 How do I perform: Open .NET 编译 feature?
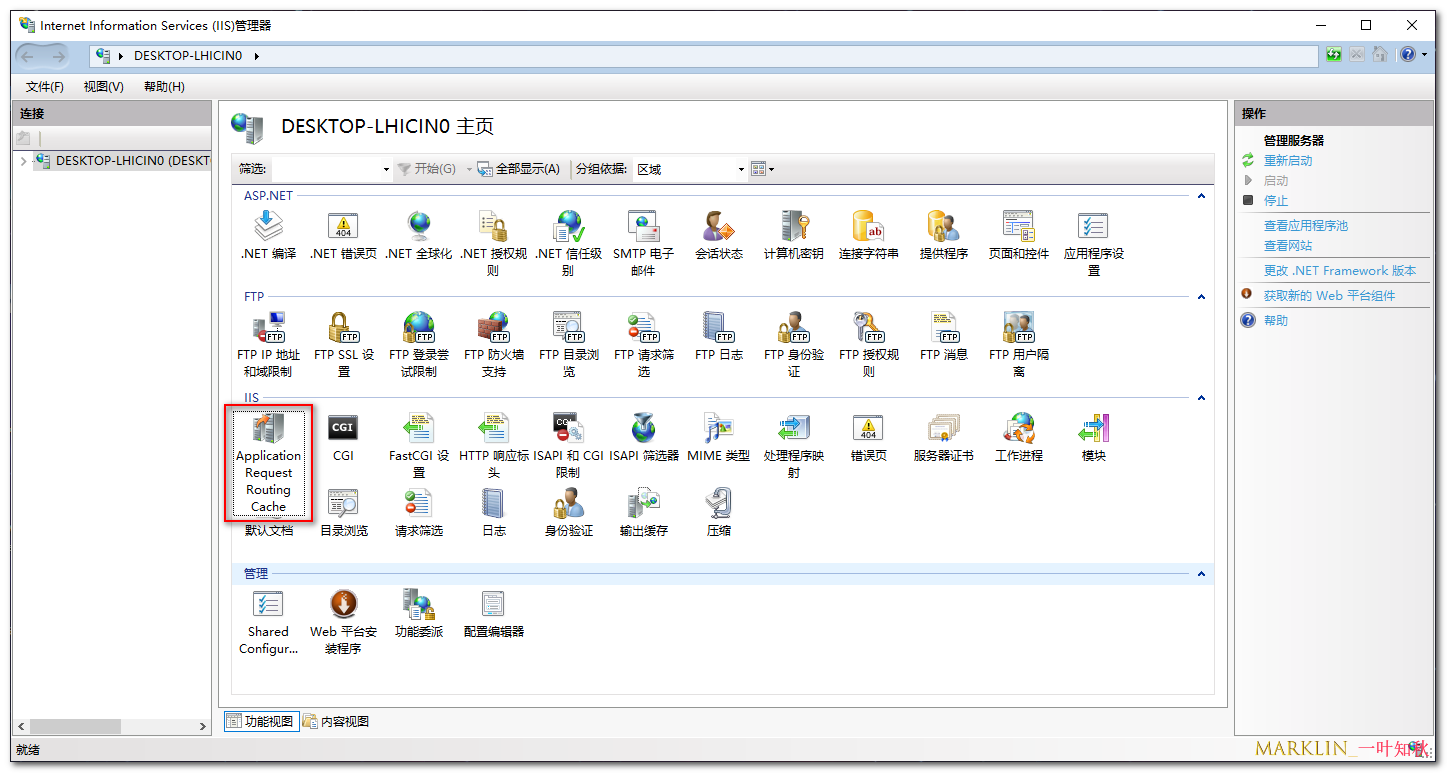tap(268, 236)
